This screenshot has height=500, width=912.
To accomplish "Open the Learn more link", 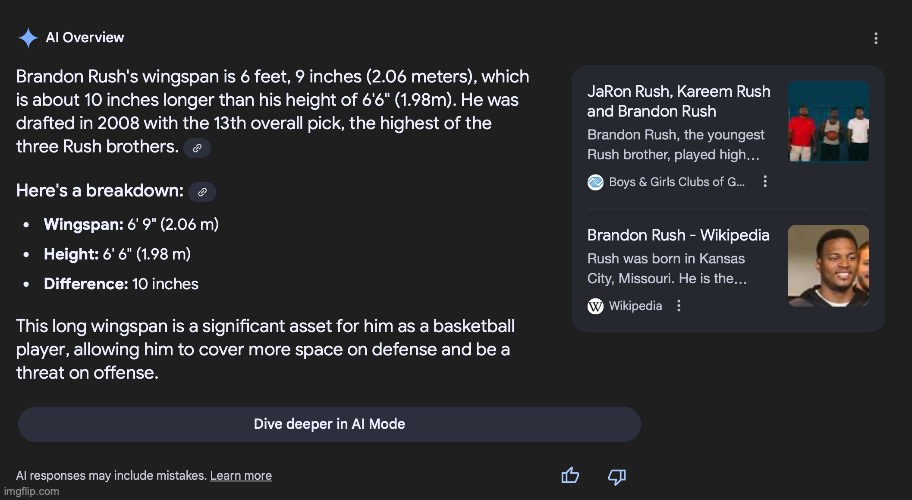I will click(x=240, y=476).
